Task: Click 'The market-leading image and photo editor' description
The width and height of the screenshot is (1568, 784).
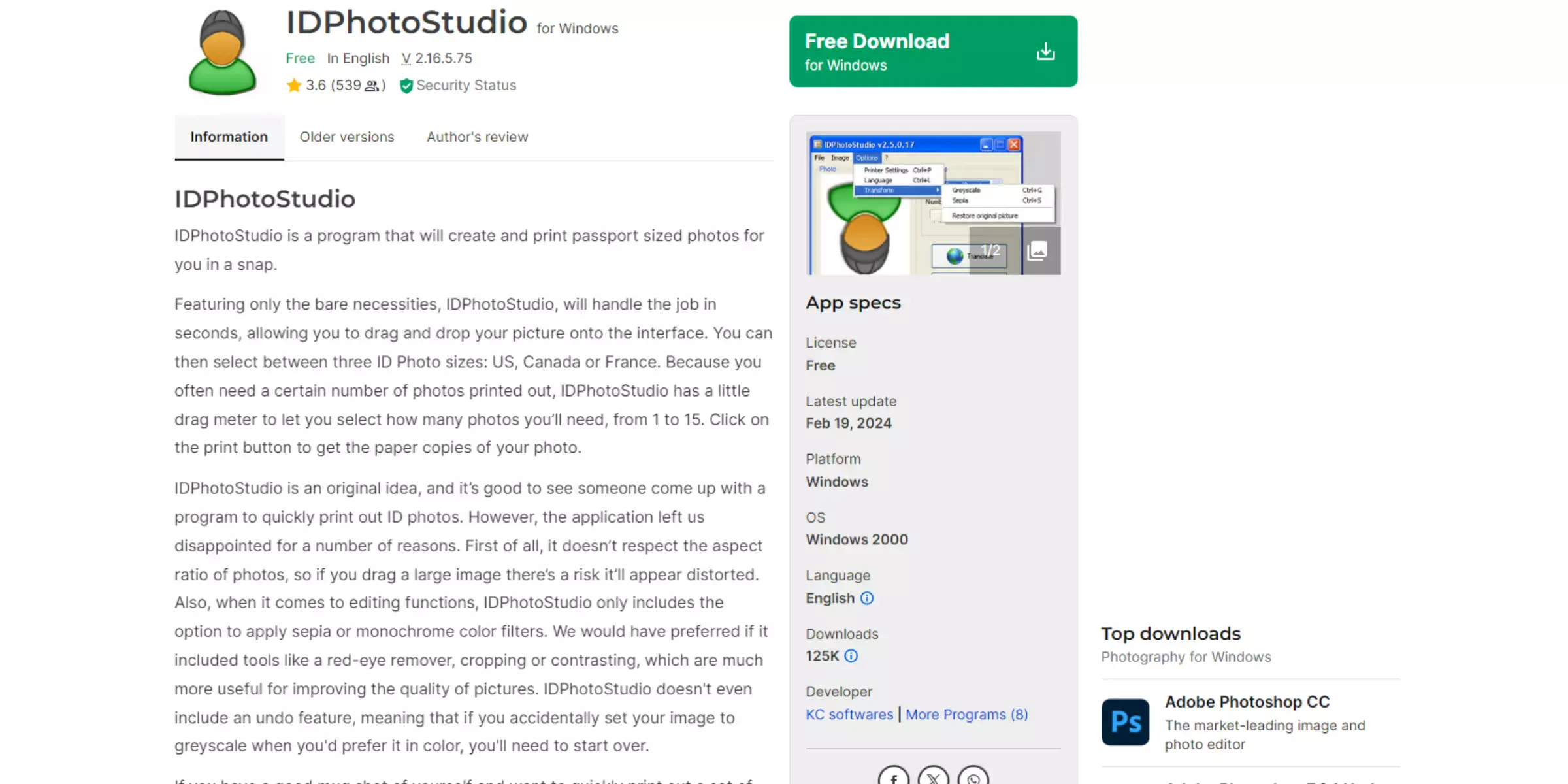Action: 1265,735
